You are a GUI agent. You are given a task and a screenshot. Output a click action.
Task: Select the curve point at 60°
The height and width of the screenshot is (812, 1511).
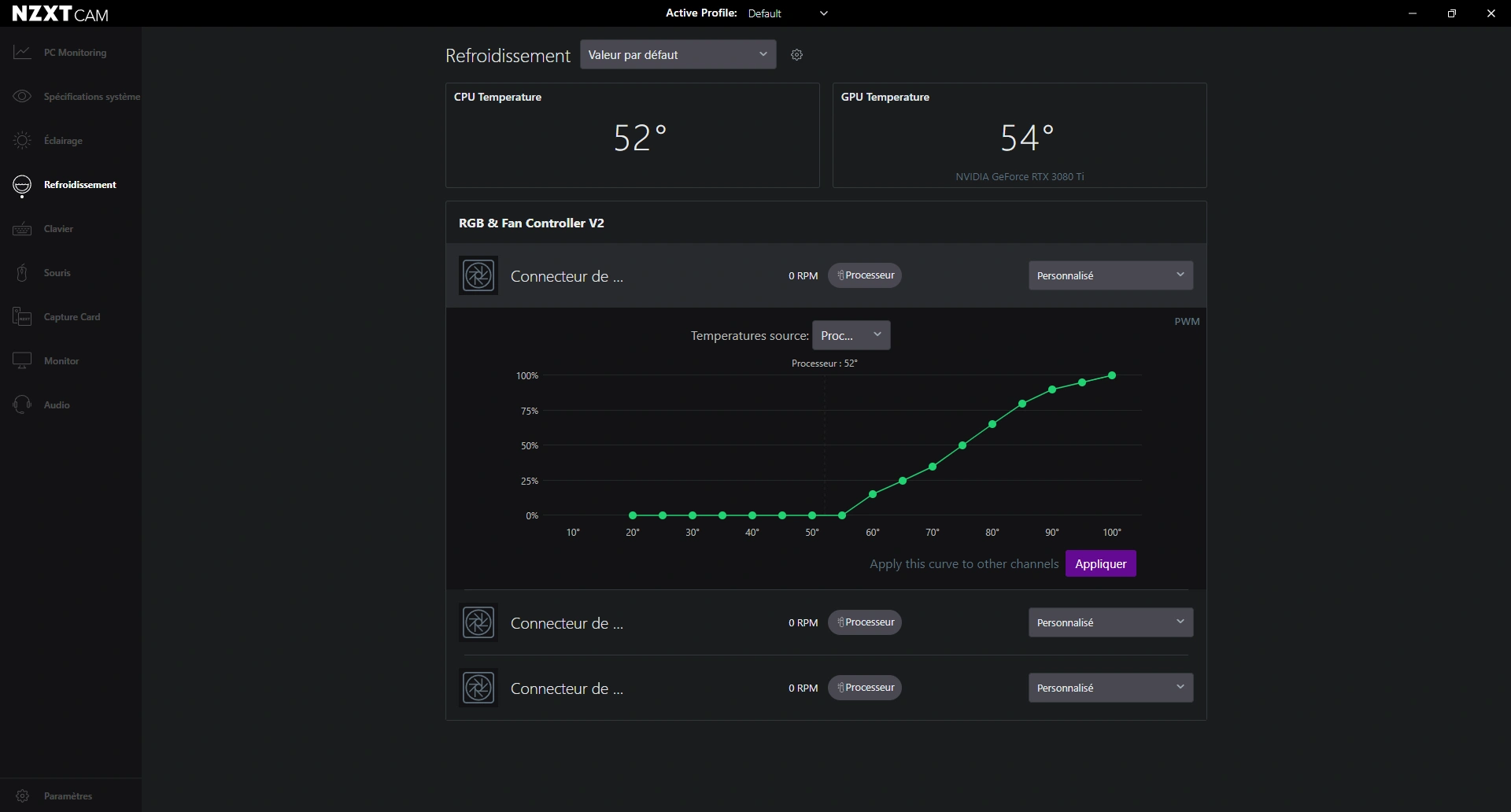tap(873, 494)
